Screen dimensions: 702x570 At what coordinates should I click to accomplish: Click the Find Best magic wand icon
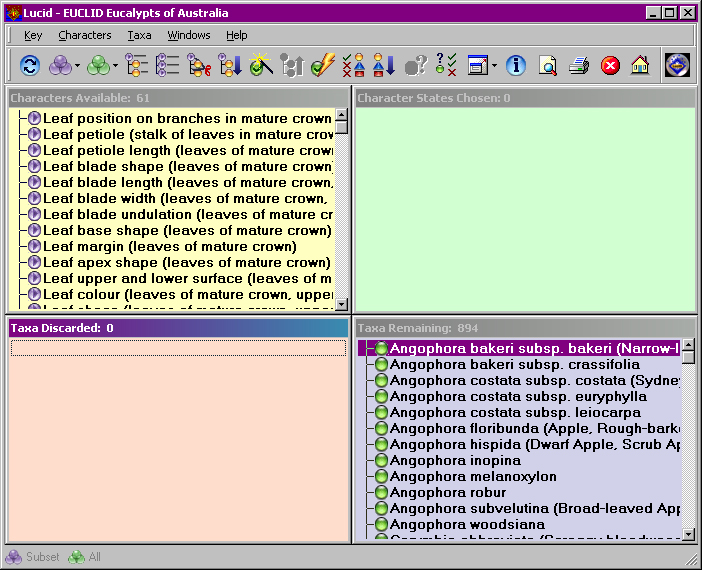(261, 65)
